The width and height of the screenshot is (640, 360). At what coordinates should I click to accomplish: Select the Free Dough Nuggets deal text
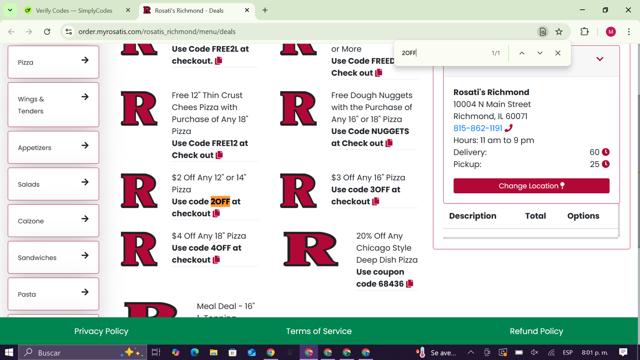[372, 107]
